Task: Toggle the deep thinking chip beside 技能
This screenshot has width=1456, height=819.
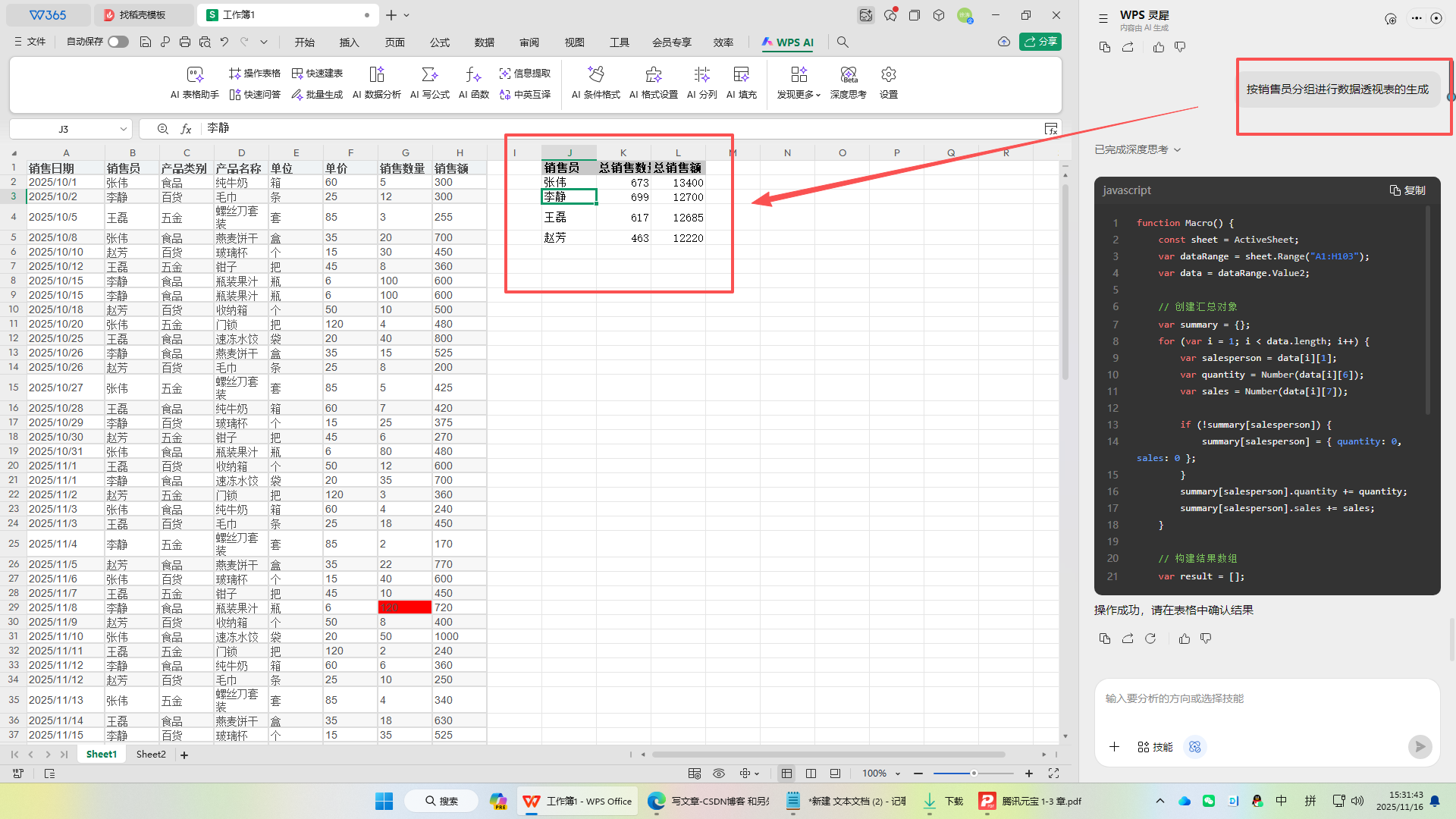Action: click(1195, 747)
